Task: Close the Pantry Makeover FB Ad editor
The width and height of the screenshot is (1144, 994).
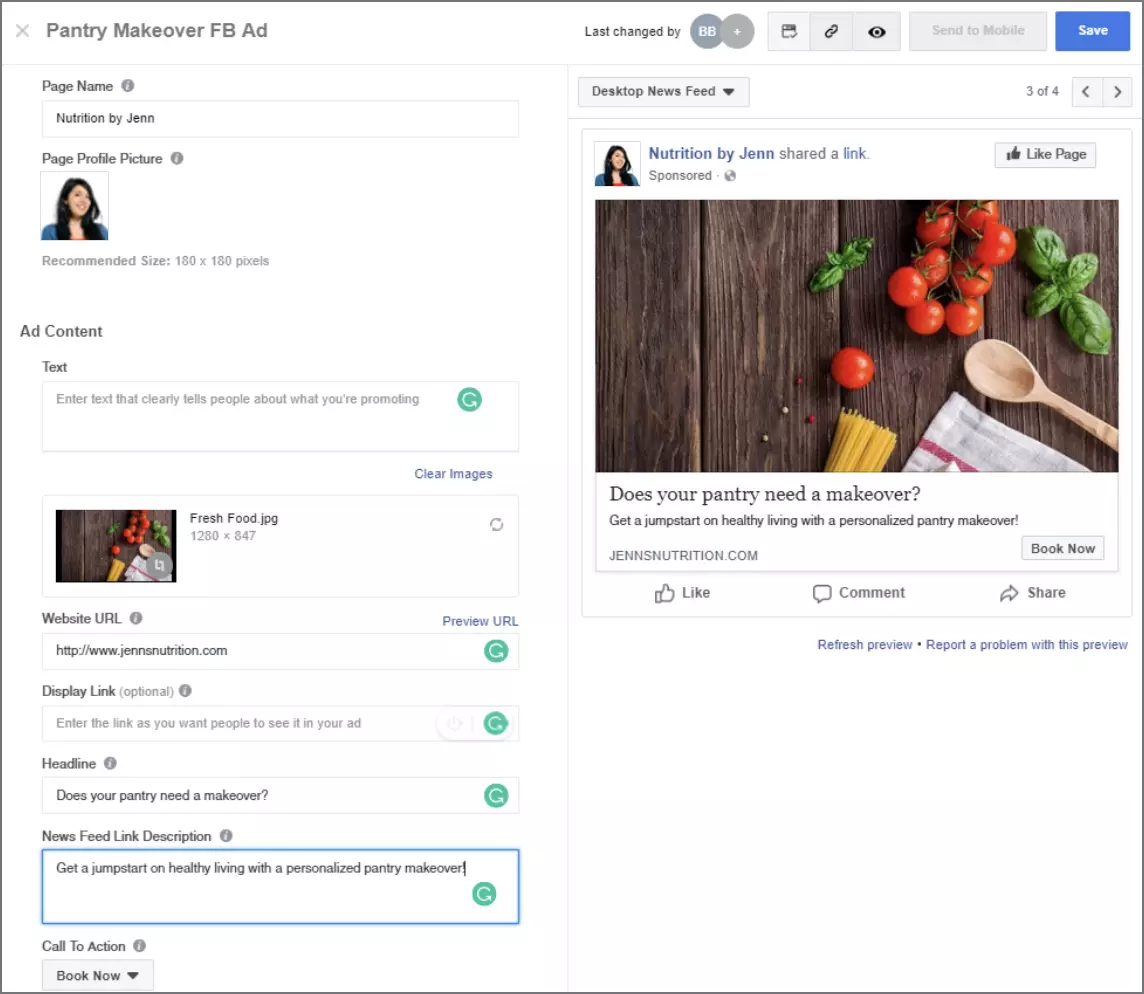Action: tap(23, 31)
